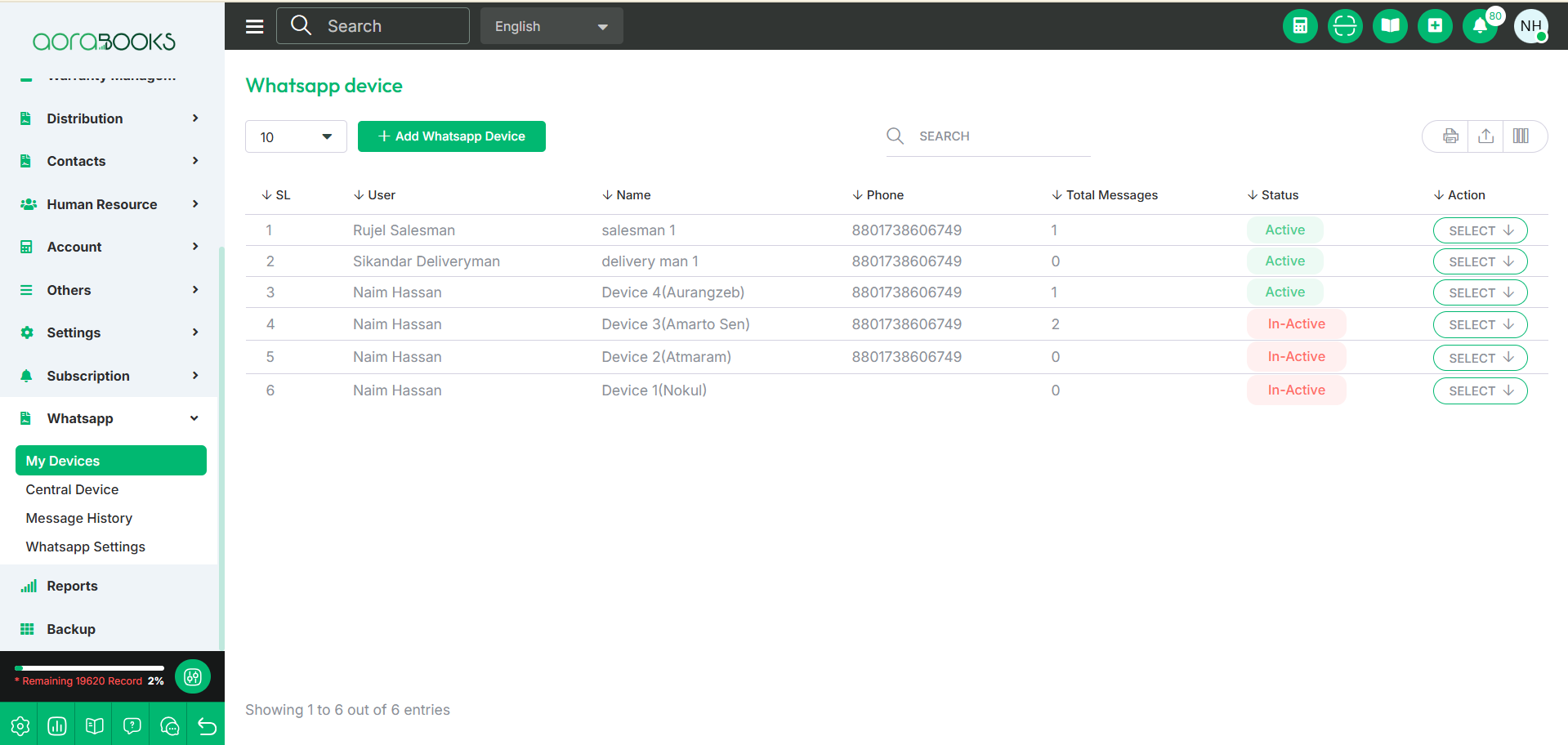The height and width of the screenshot is (745, 1568).
Task: Open notifications bell with 80 badge
Action: pyautogui.click(x=1480, y=26)
